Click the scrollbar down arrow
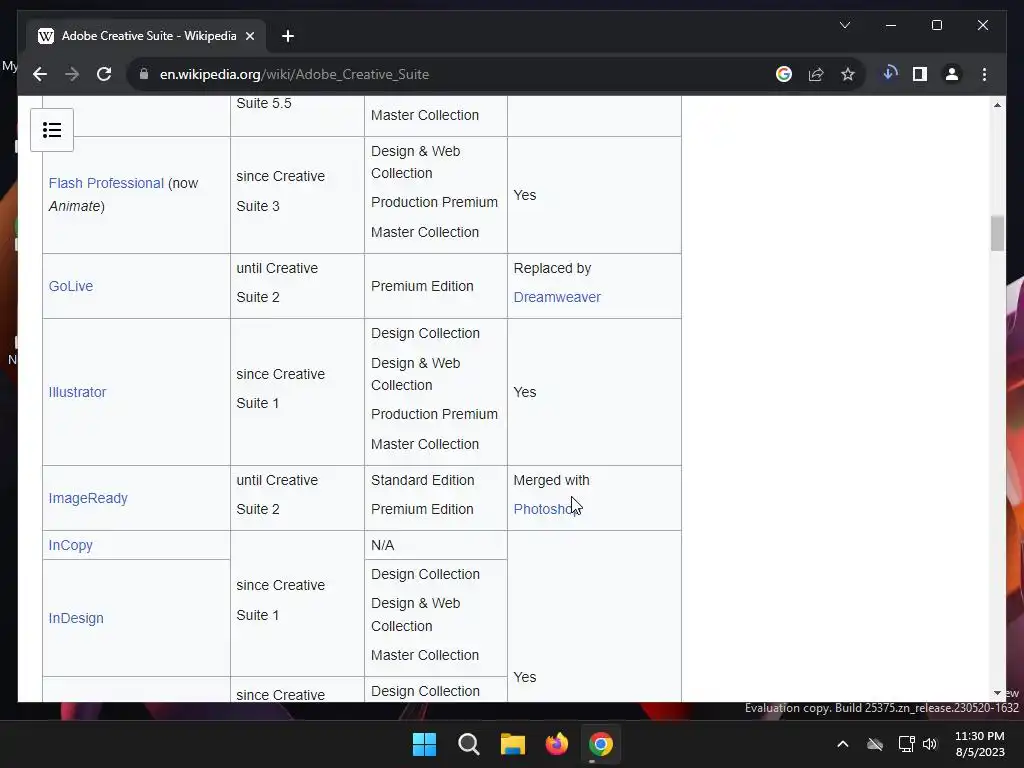Viewport: 1024px width, 768px height. coord(997,693)
